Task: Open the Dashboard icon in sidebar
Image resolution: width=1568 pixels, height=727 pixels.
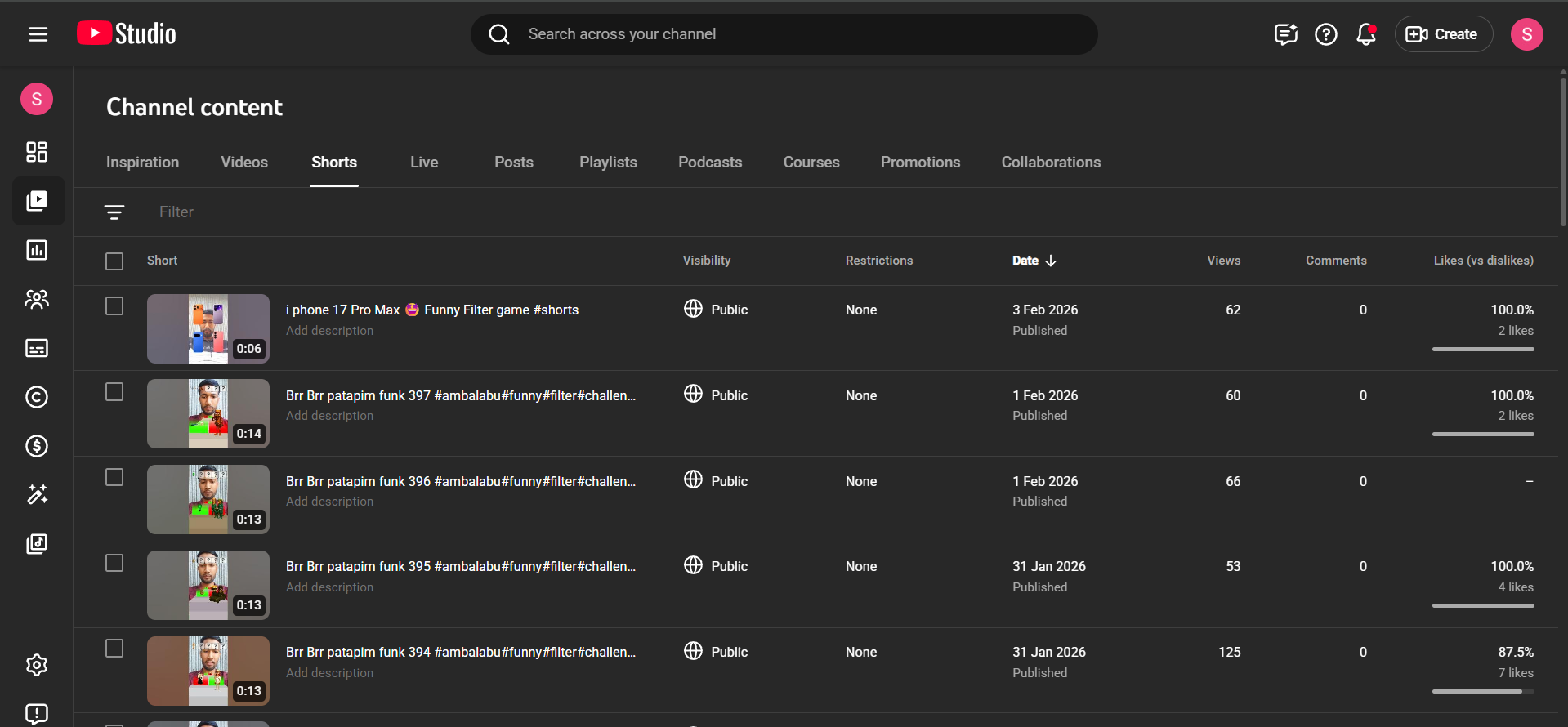Action: [37, 152]
